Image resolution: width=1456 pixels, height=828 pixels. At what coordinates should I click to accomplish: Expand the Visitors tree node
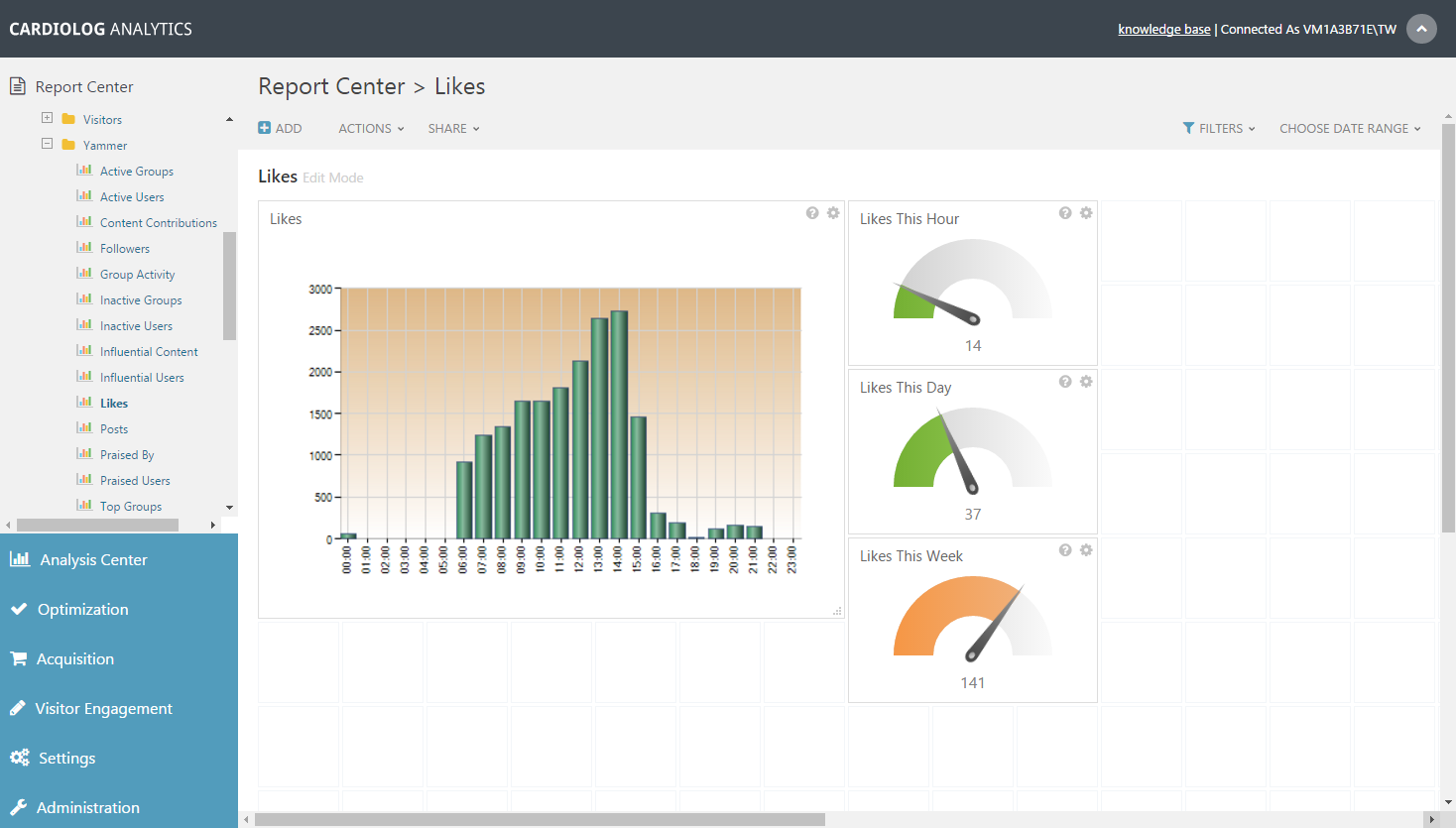(x=47, y=117)
